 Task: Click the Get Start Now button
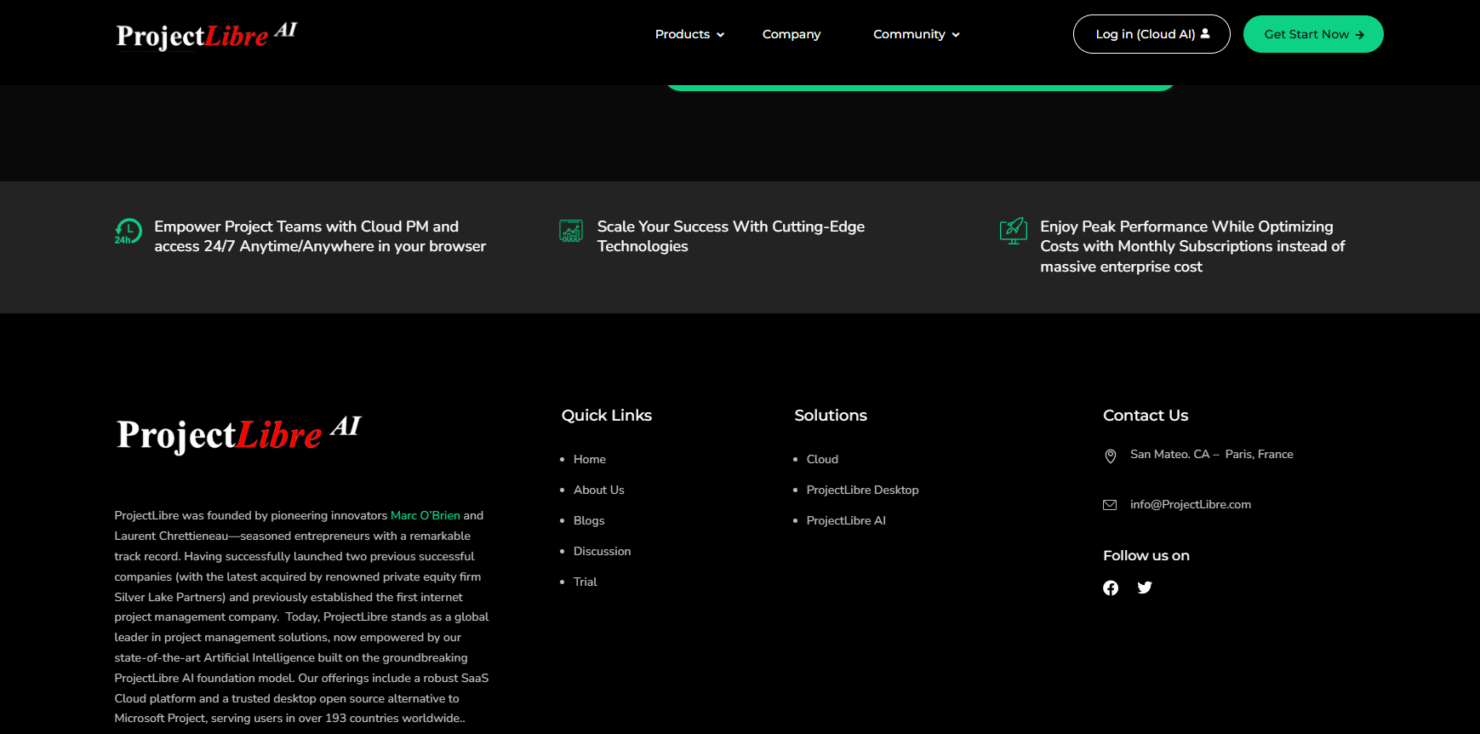coord(1313,33)
